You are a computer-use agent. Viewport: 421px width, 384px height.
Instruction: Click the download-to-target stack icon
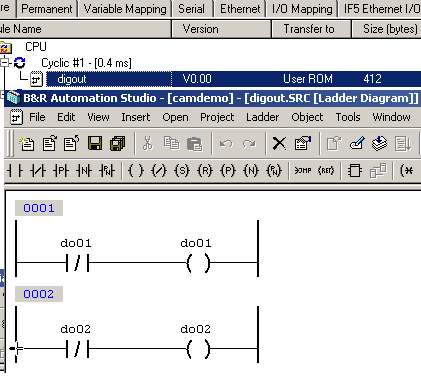tap(379, 144)
